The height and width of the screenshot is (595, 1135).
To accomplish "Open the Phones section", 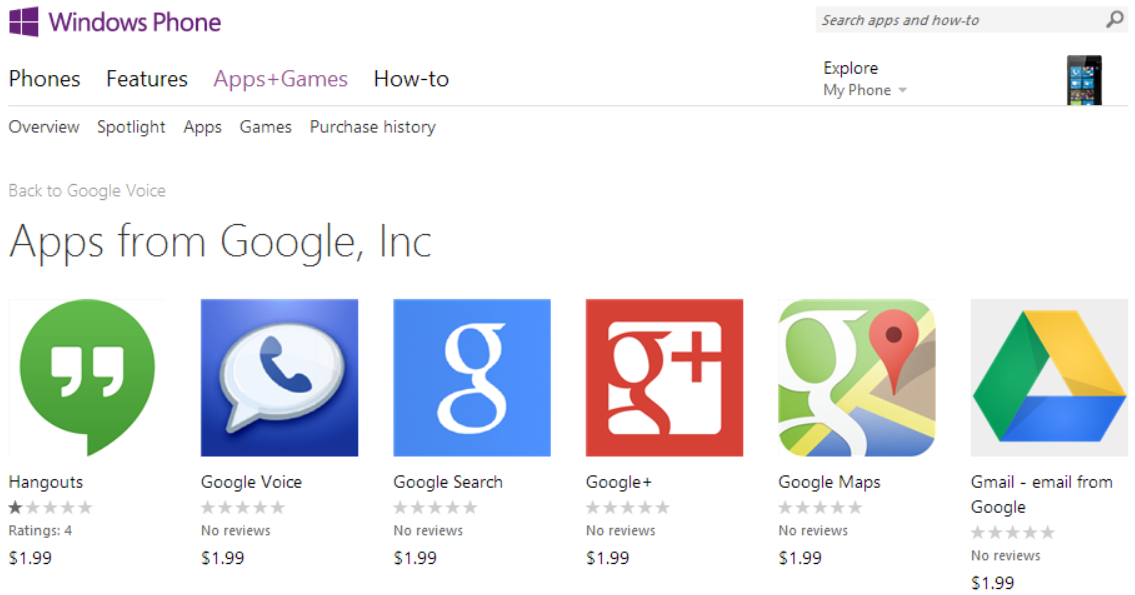I will coord(44,78).
